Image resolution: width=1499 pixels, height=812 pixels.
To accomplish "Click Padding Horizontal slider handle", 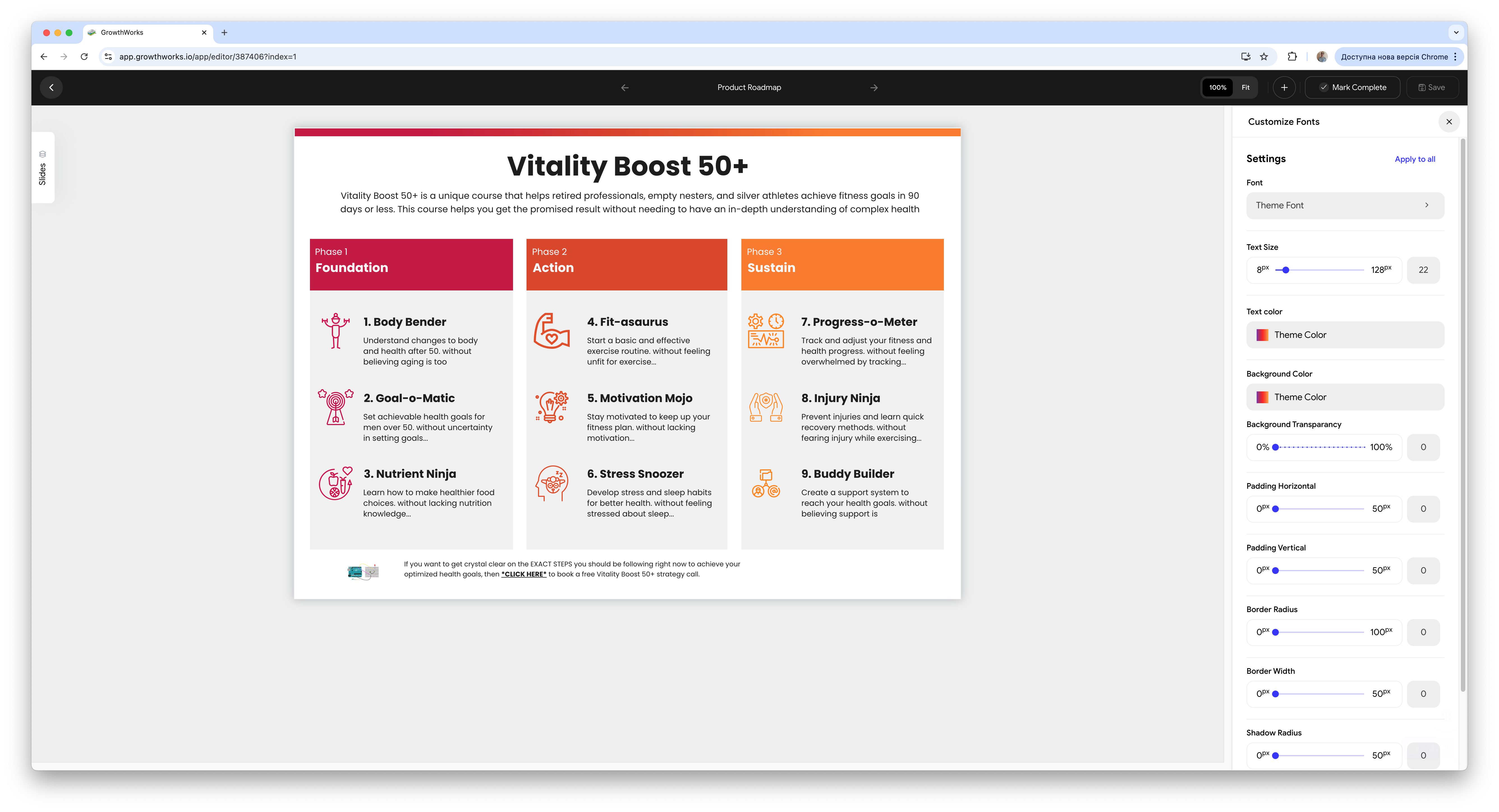I will point(1275,509).
